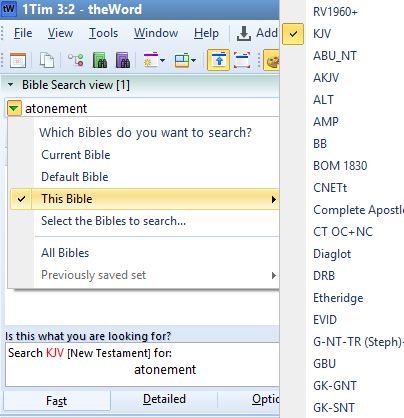Toggle the KJV checkmark in Bible list
Screen dimensions: 404x418
[293, 34]
